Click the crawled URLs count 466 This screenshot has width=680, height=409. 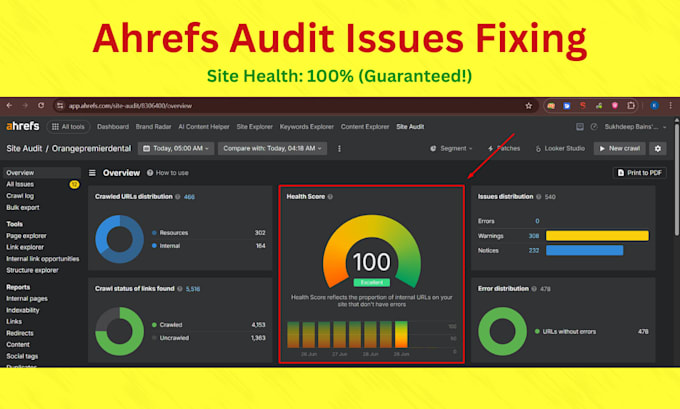[x=189, y=197]
